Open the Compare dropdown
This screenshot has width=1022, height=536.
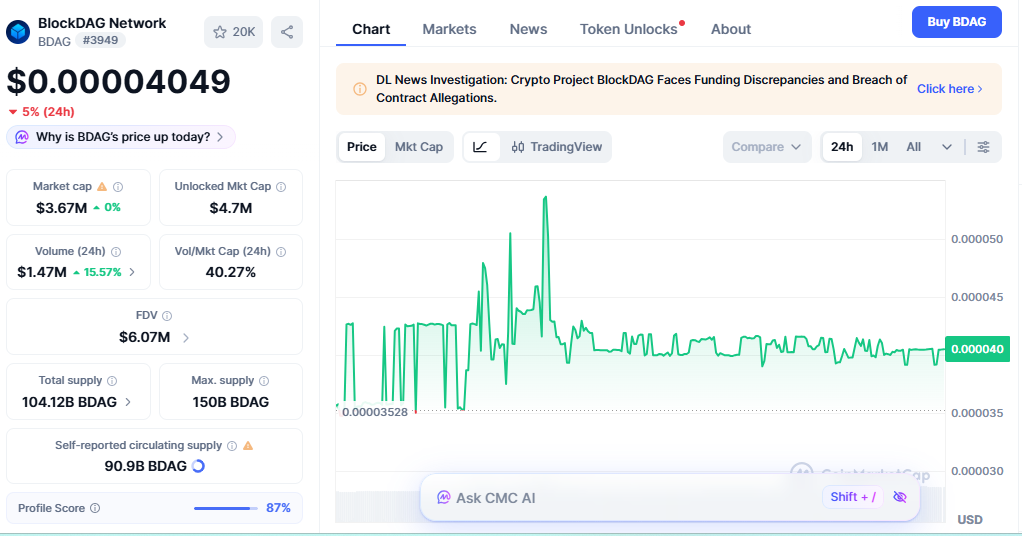(x=766, y=147)
